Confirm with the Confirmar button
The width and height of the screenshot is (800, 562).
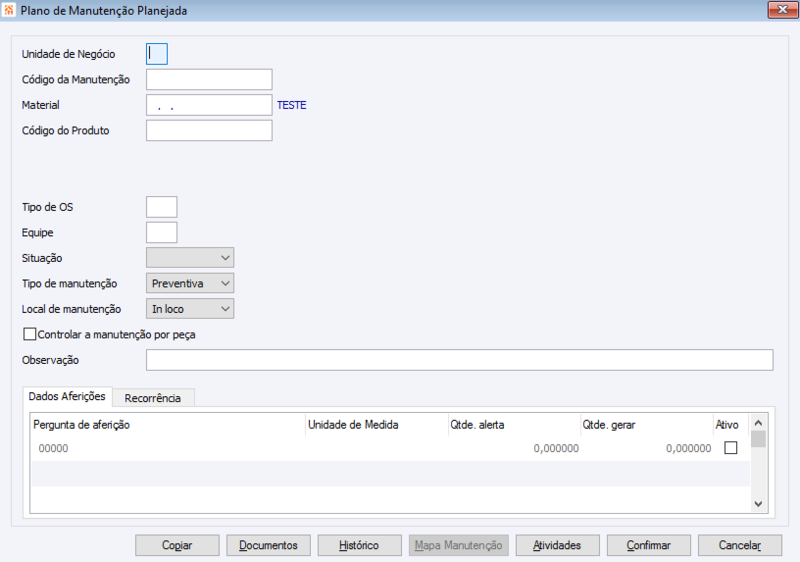pyautogui.click(x=648, y=545)
